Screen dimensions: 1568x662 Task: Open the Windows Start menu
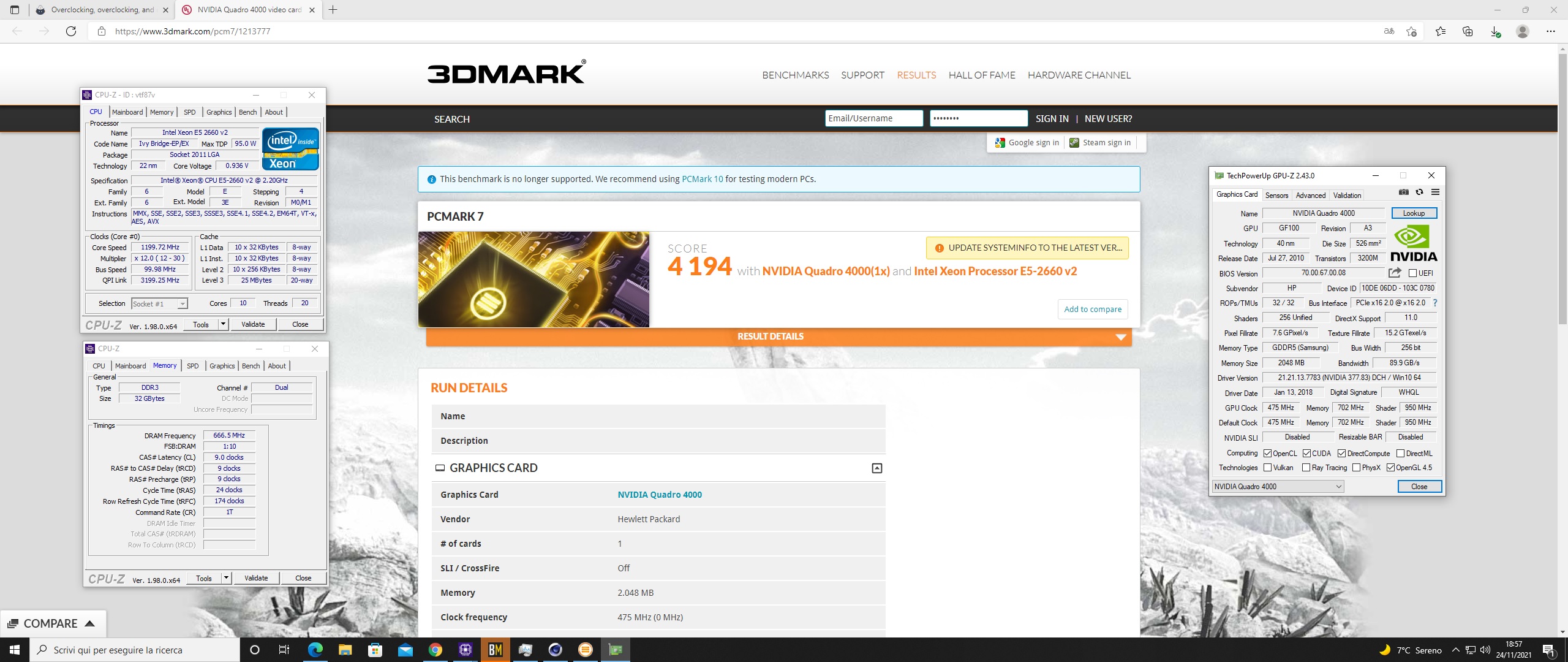click(x=15, y=650)
